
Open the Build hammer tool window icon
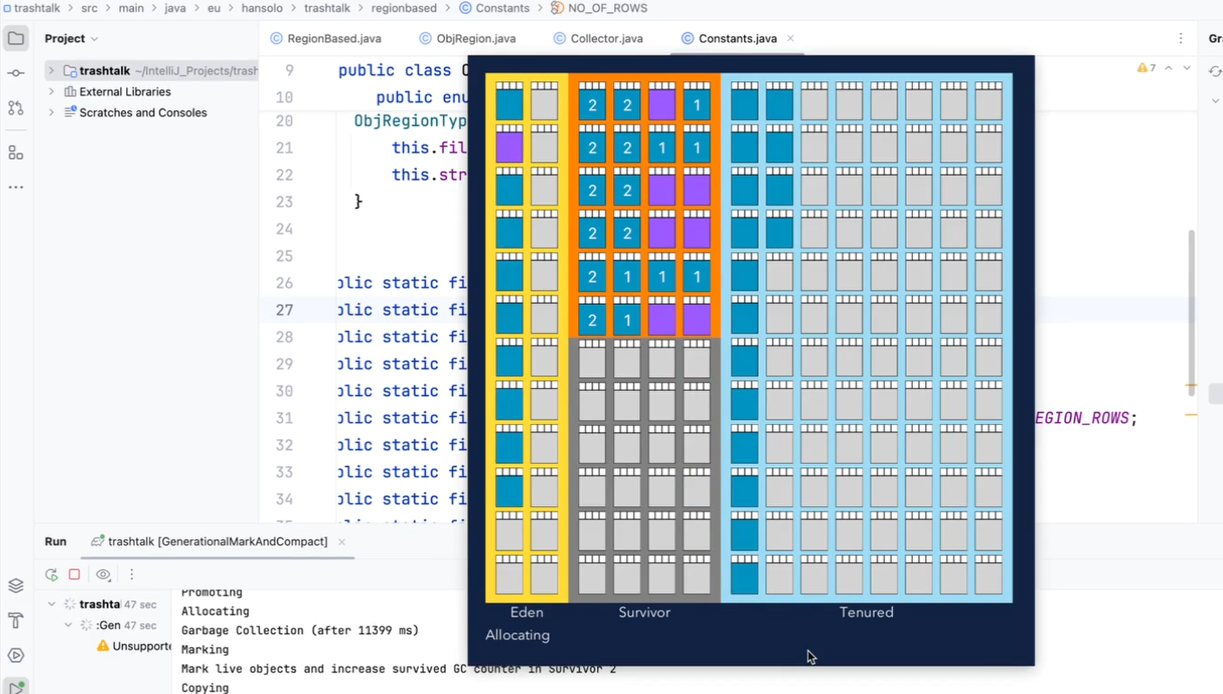click(x=16, y=621)
